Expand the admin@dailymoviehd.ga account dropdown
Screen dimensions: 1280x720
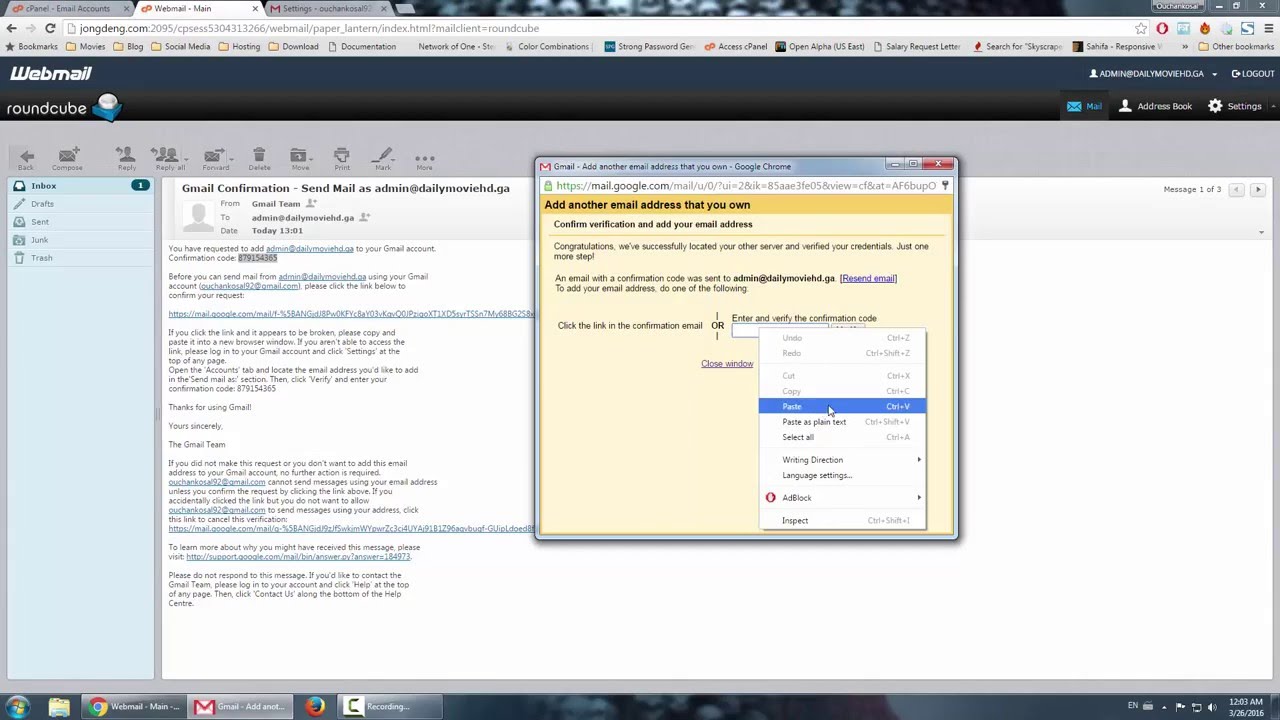pos(1214,74)
